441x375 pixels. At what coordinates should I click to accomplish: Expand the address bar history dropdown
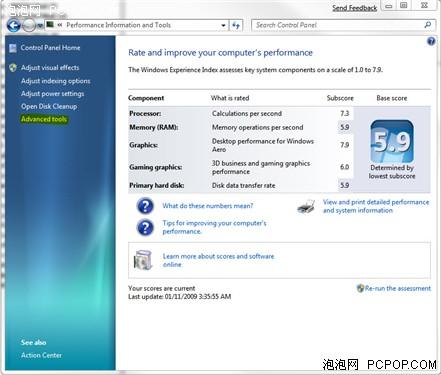(223, 25)
